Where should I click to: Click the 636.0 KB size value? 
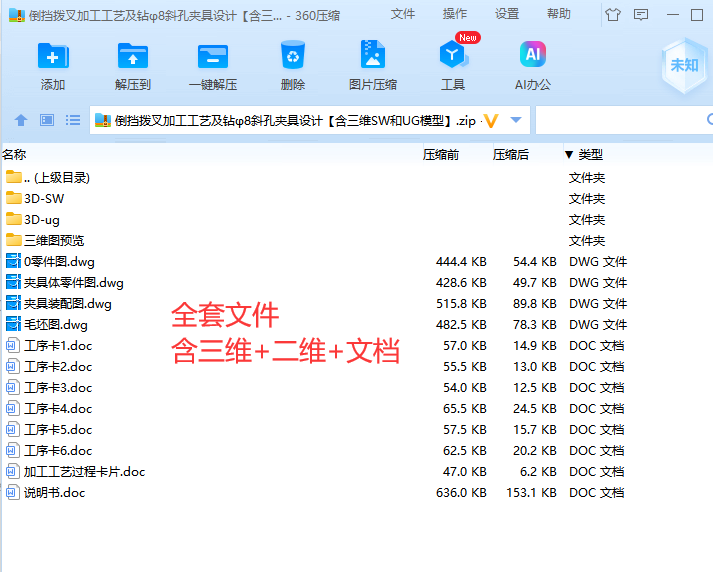point(461,492)
